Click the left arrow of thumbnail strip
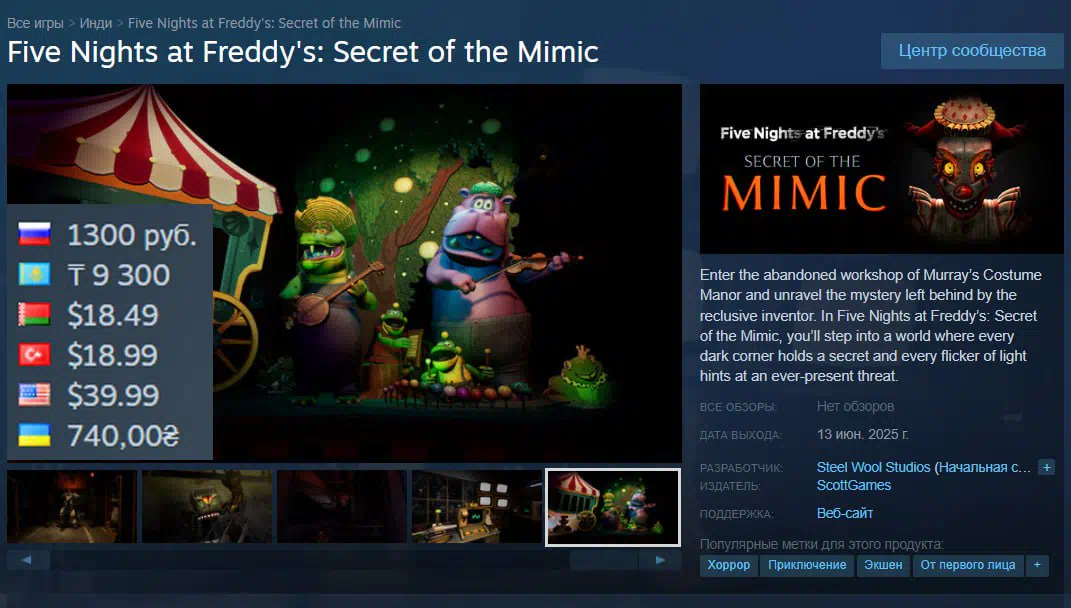This screenshot has height=608, width=1071. [x=28, y=560]
